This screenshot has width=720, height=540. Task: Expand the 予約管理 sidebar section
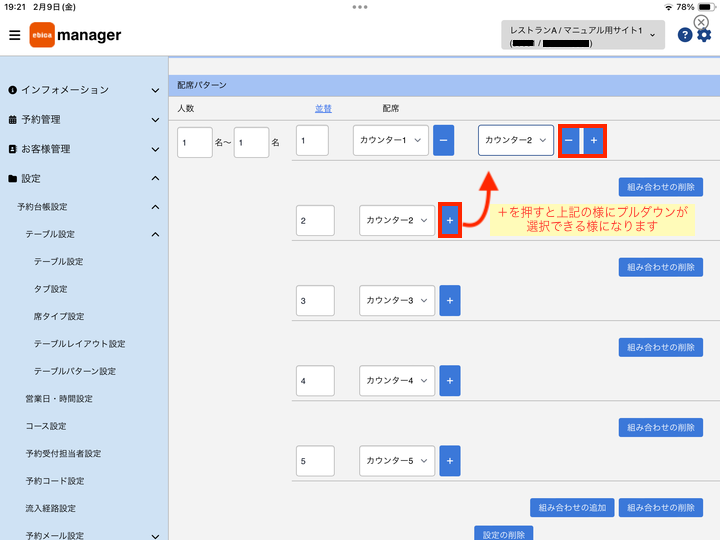tap(84, 120)
